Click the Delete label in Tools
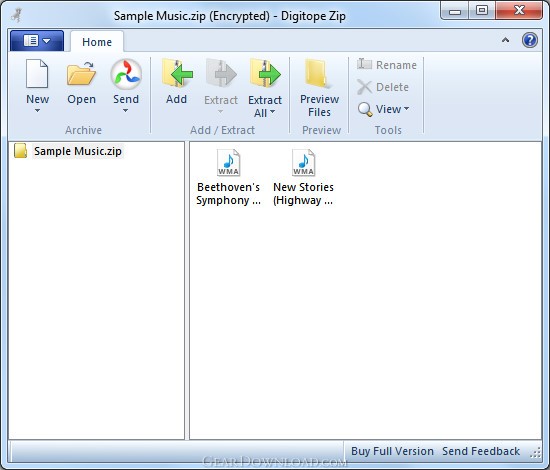 392,87
